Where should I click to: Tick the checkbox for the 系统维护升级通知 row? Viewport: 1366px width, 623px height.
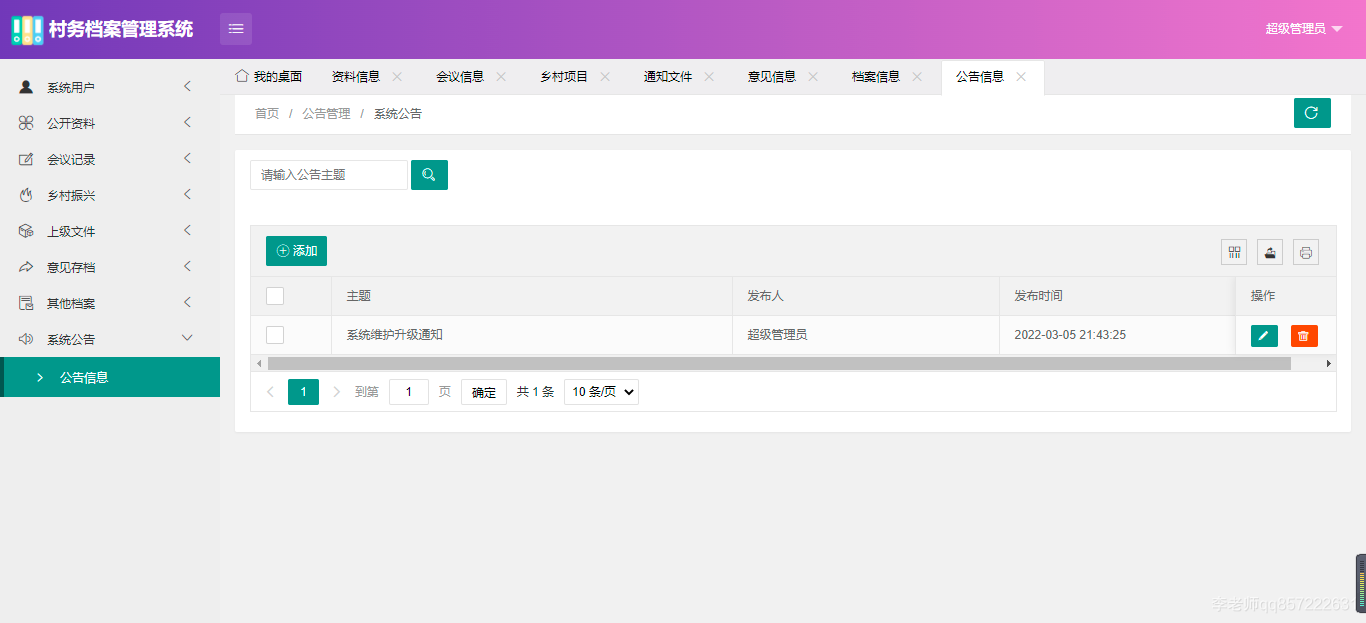pos(275,335)
